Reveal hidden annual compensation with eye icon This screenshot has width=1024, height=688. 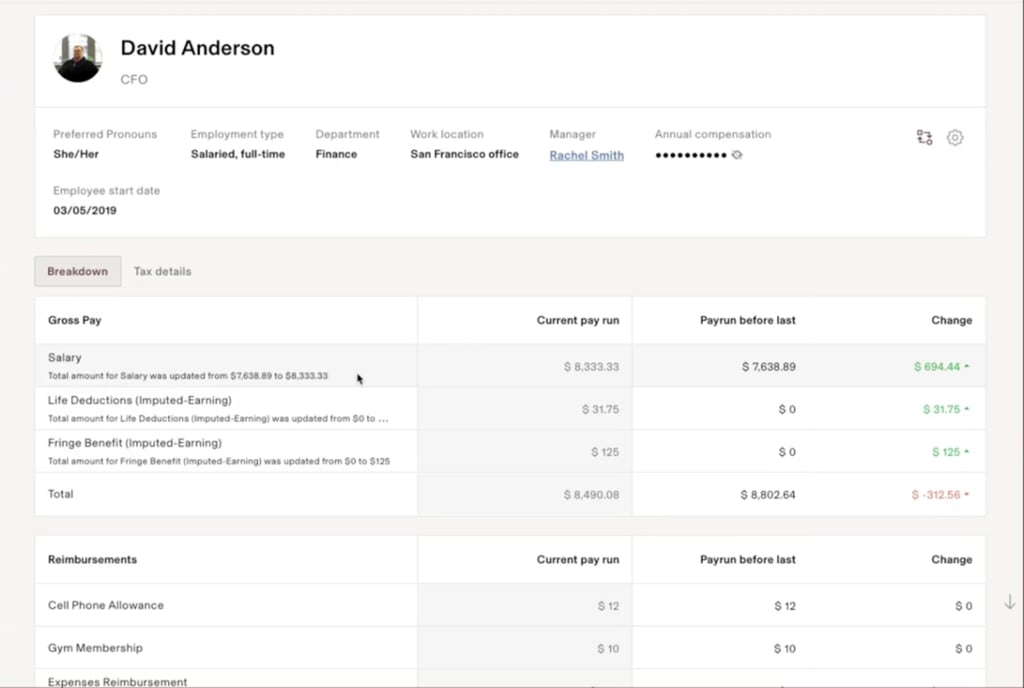pyautogui.click(x=737, y=155)
